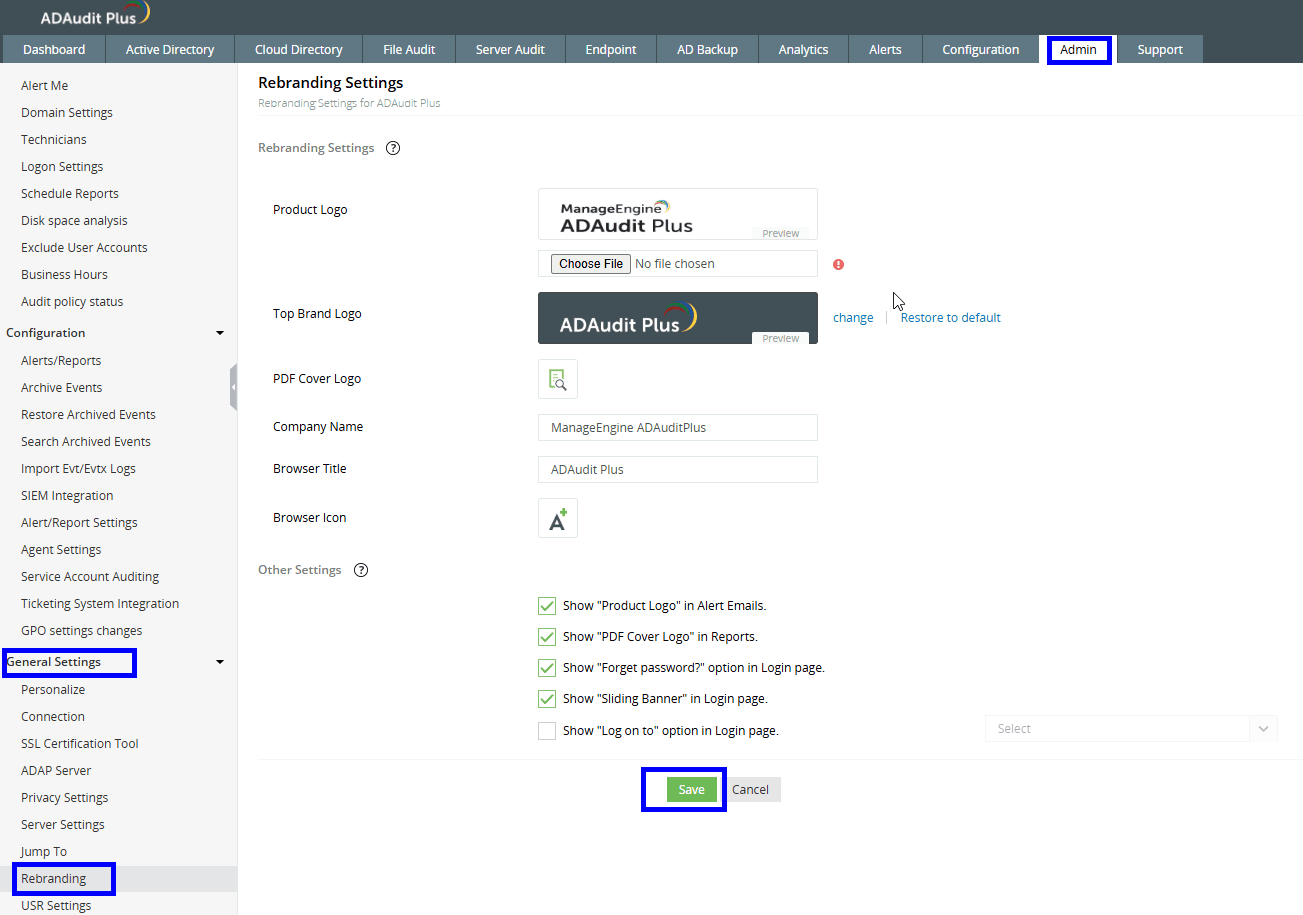
Task: Open the Configuration top tab
Action: 981,49
